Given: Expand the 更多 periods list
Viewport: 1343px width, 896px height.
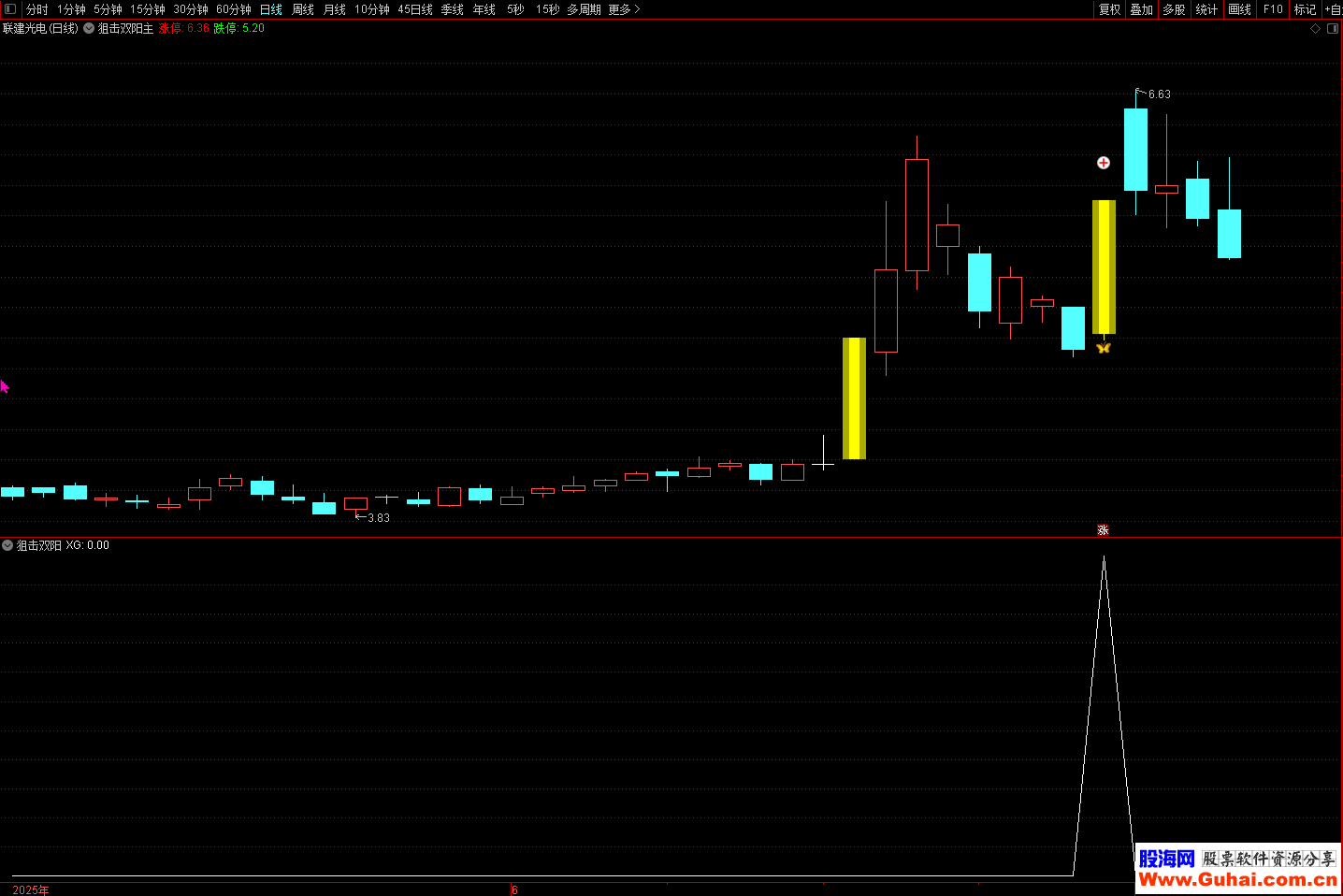Looking at the screenshot, I should [x=624, y=9].
